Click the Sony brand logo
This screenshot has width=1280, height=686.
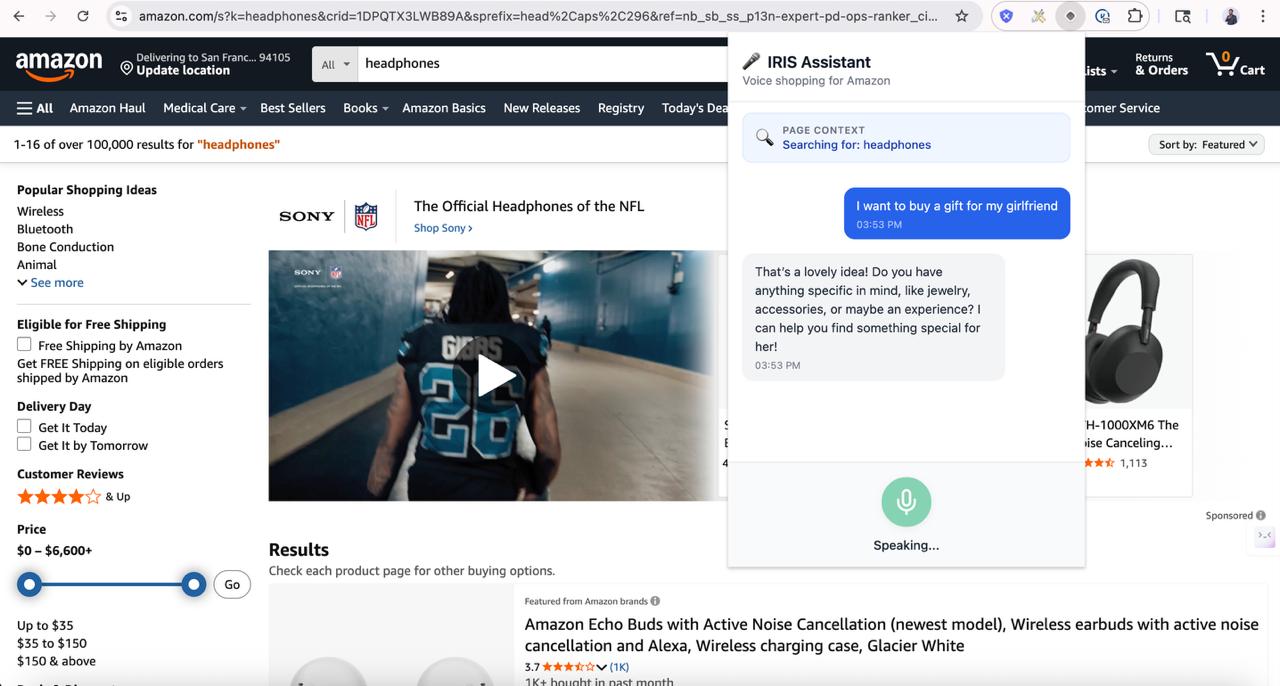pyautogui.click(x=307, y=216)
